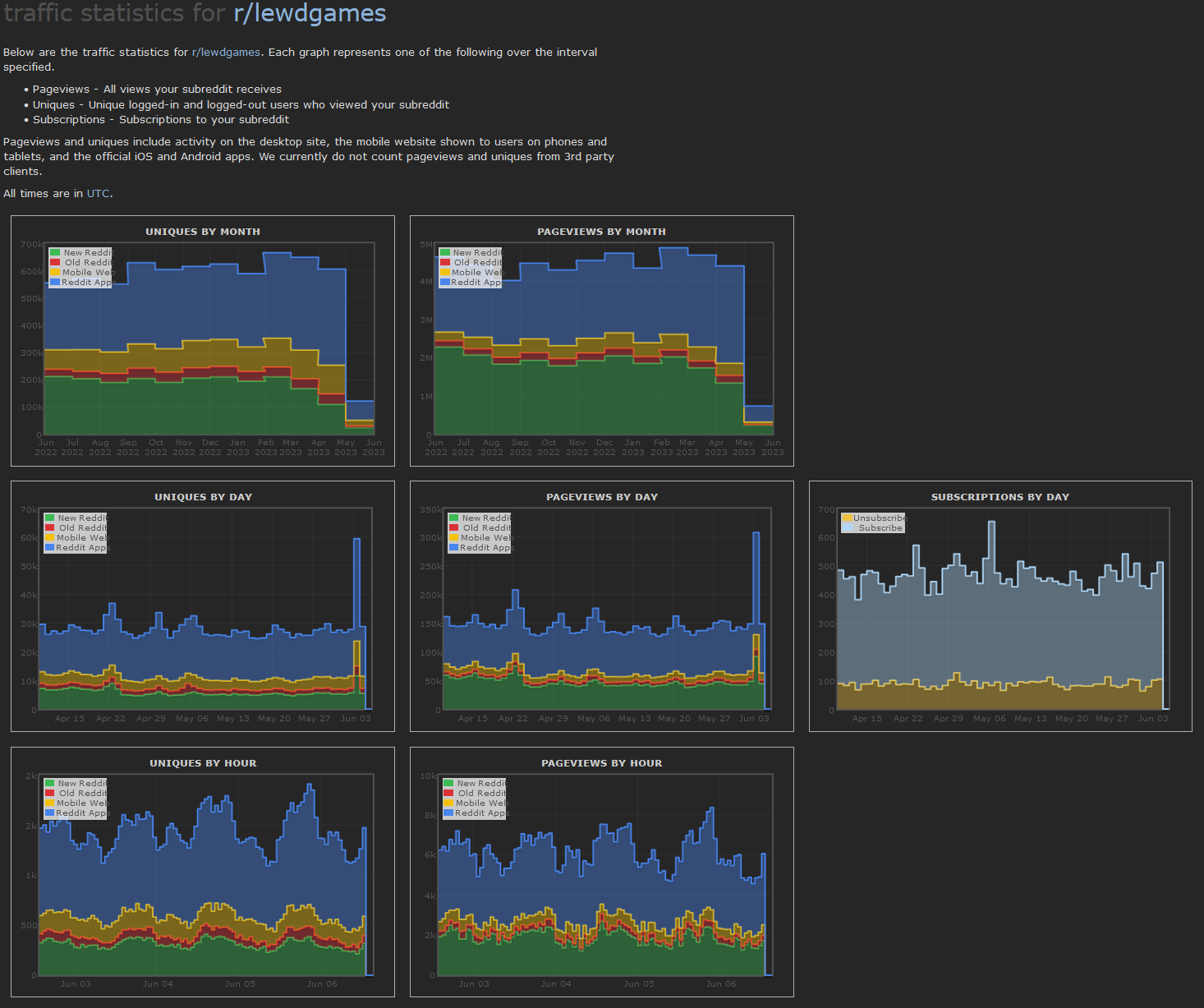
Task: Click the r/lewdgames link in the description paragraph
Action: [x=226, y=53]
